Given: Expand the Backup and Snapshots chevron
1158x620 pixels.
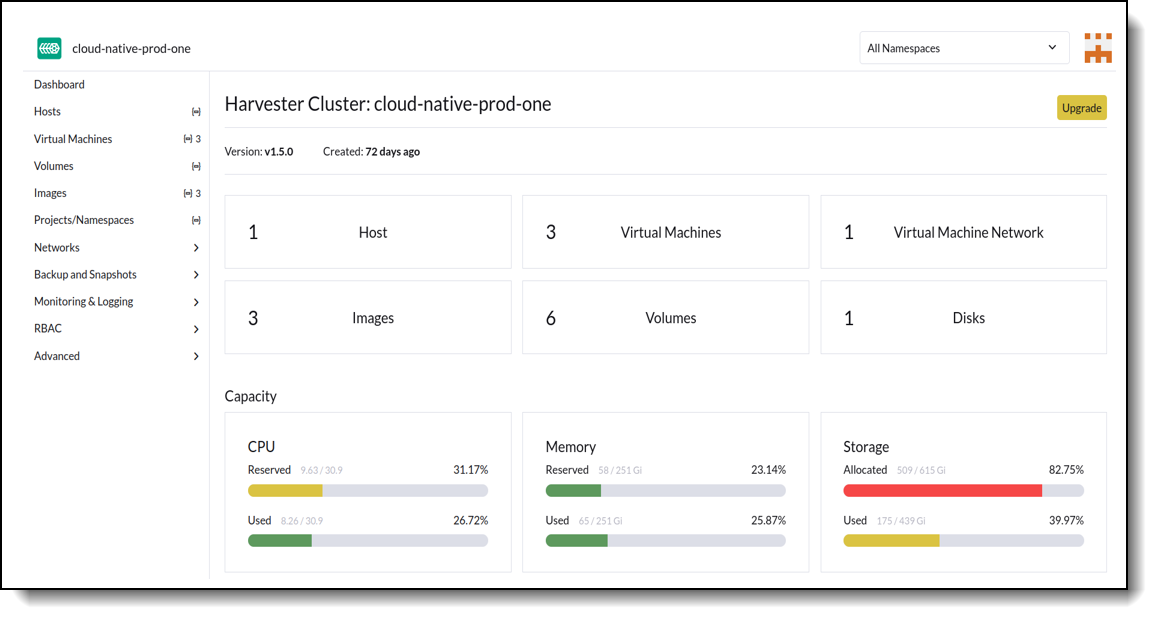Looking at the screenshot, I should coord(196,275).
